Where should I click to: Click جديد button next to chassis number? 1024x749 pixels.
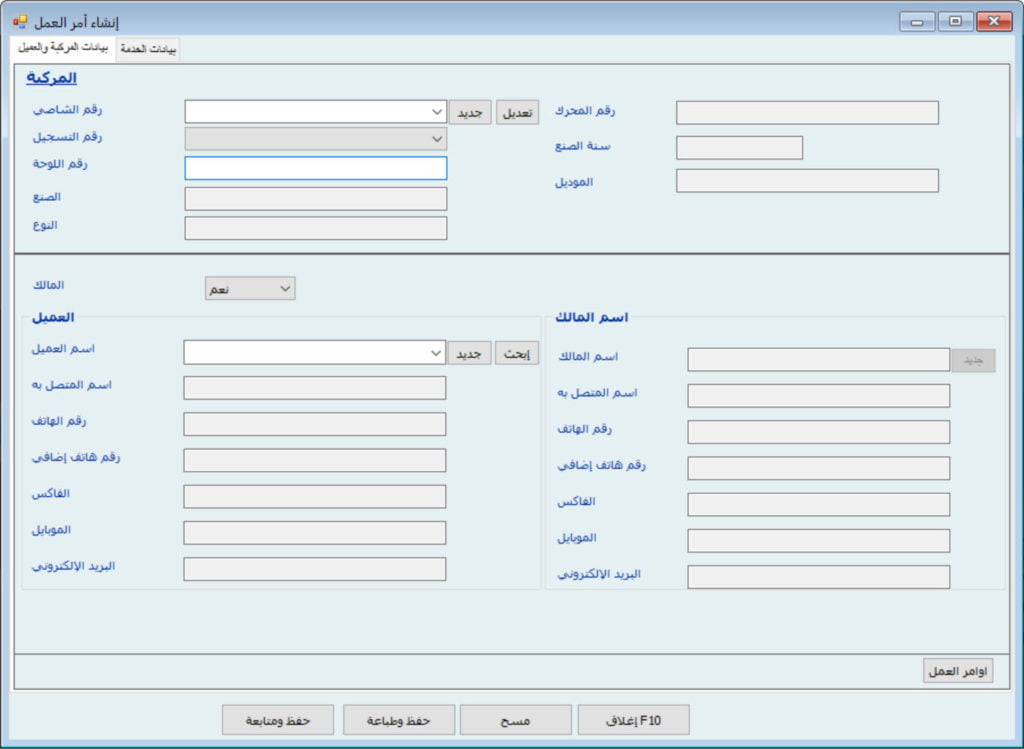pyautogui.click(x=470, y=112)
